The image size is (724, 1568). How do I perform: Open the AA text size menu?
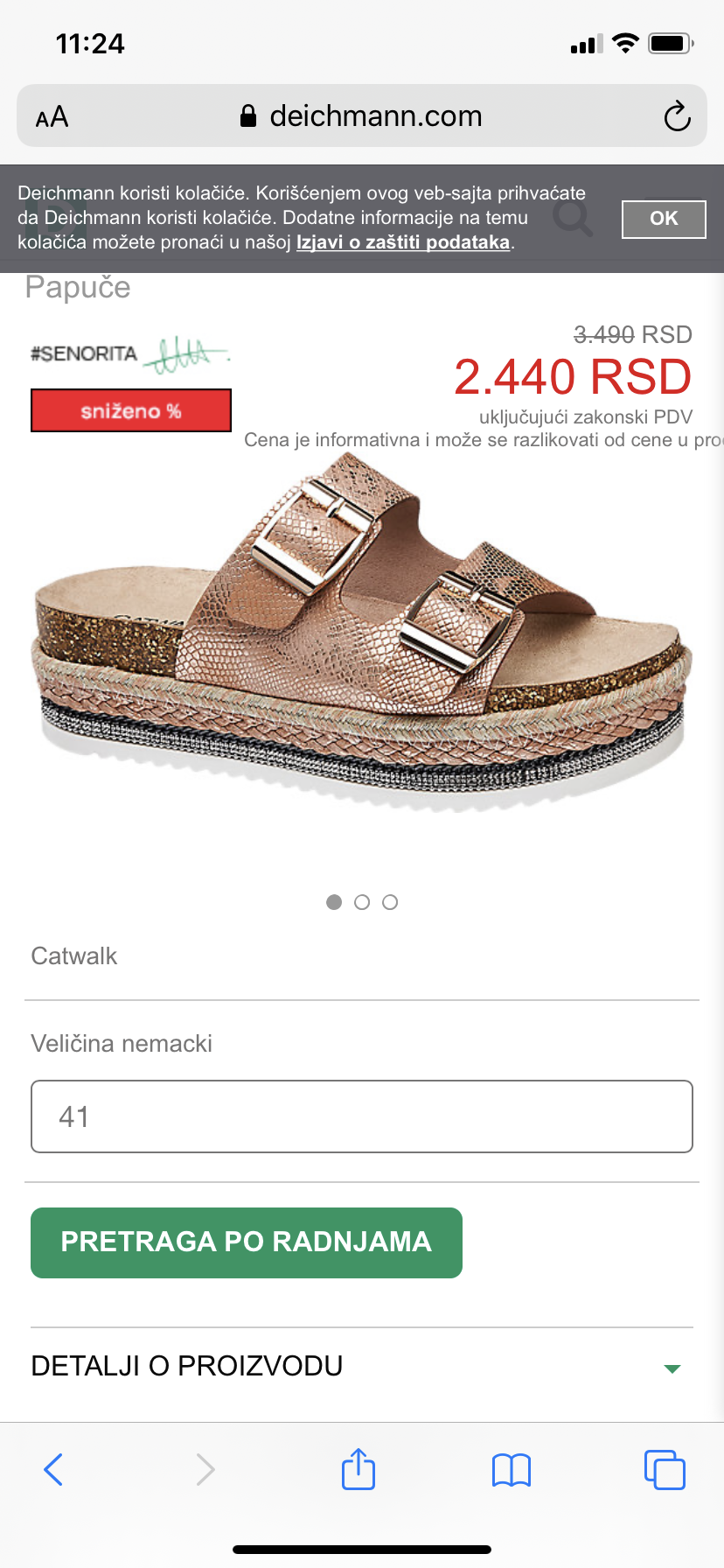coord(52,116)
